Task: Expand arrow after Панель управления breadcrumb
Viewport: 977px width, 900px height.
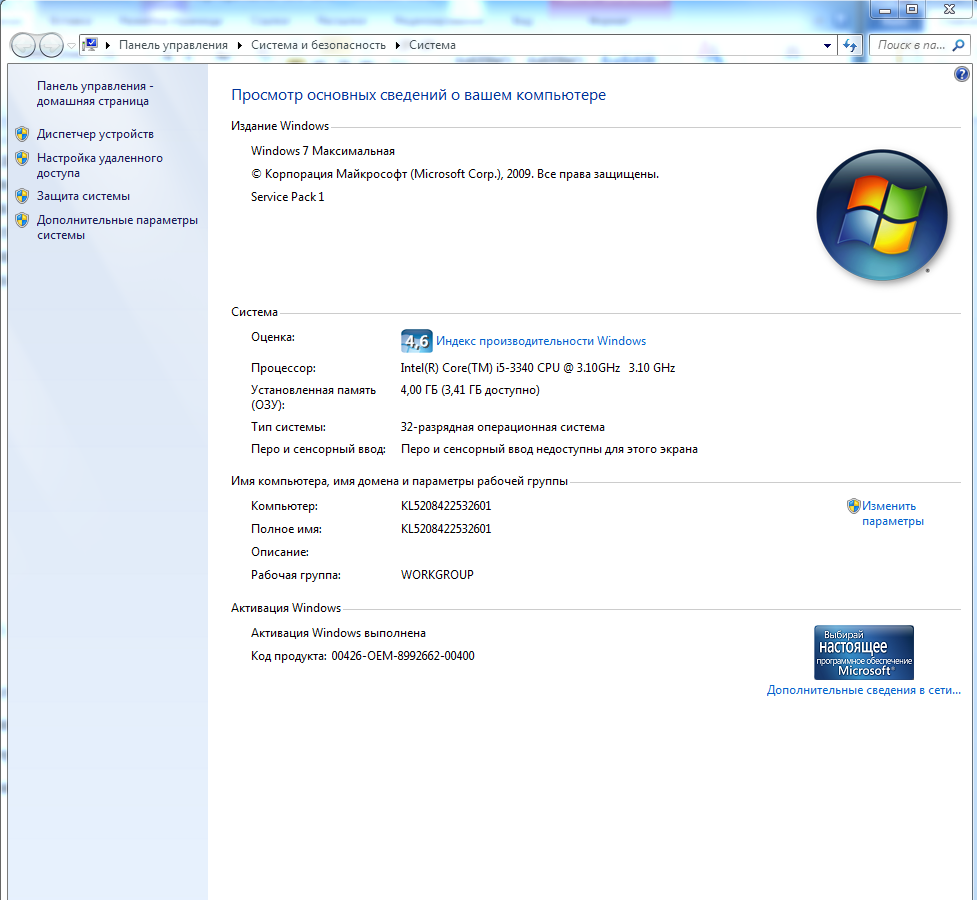Action: click(x=239, y=45)
